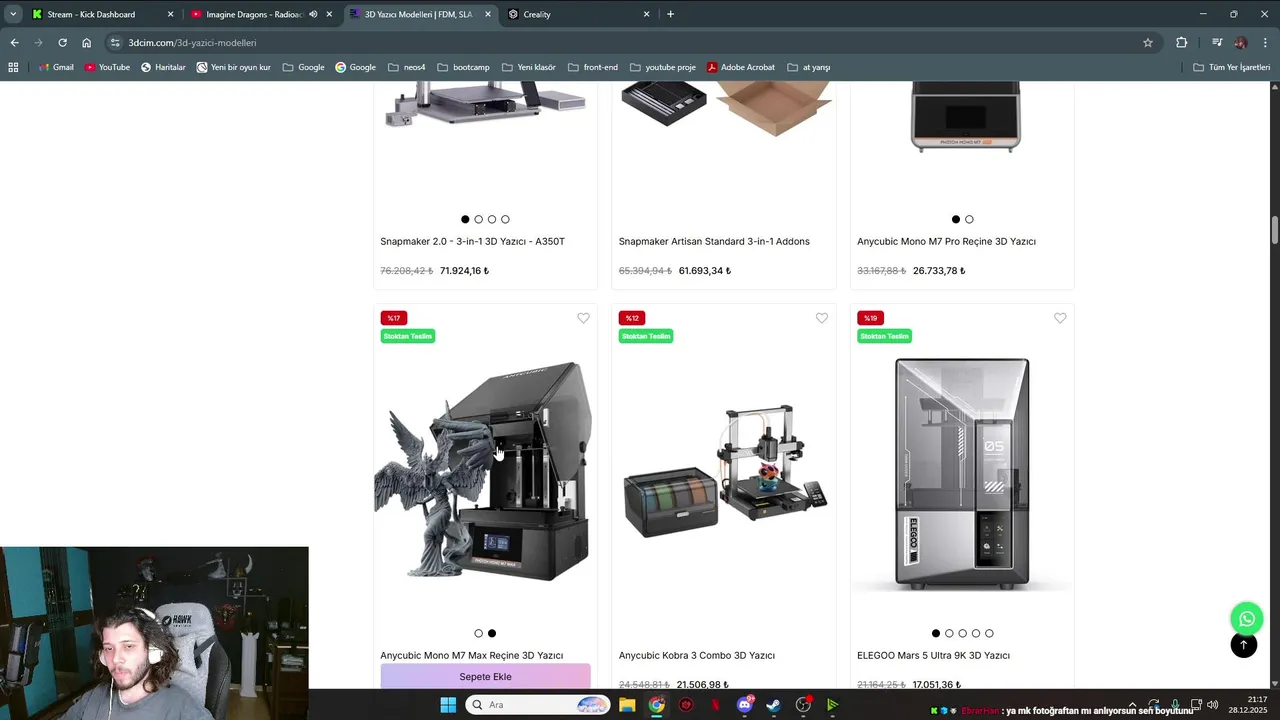This screenshot has width=1280, height=720.
Task: Open the Yeni bir oyun kur bookmark
Action: pyautogui.click(x=233, y=67)
